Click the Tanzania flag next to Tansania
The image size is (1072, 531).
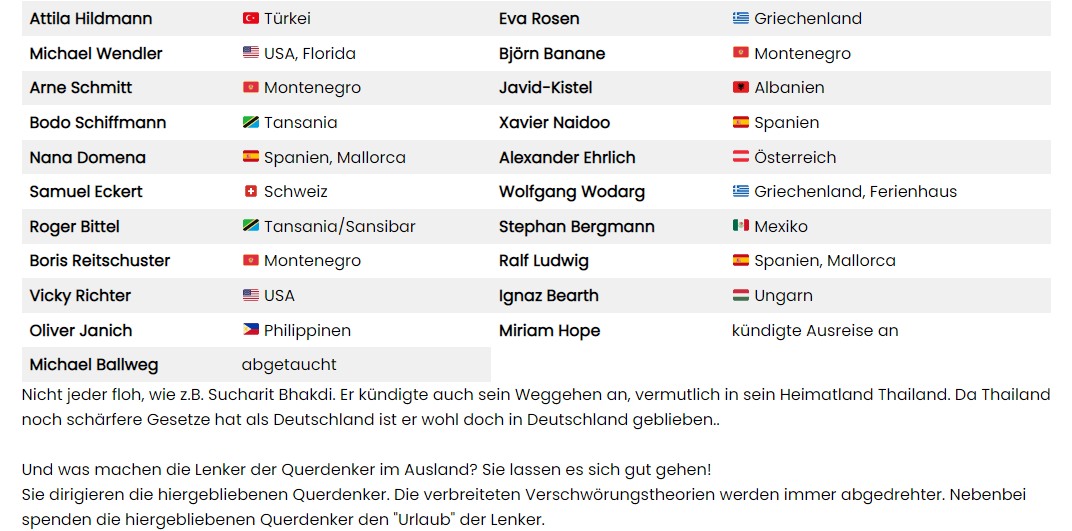(x=251, y=123)
